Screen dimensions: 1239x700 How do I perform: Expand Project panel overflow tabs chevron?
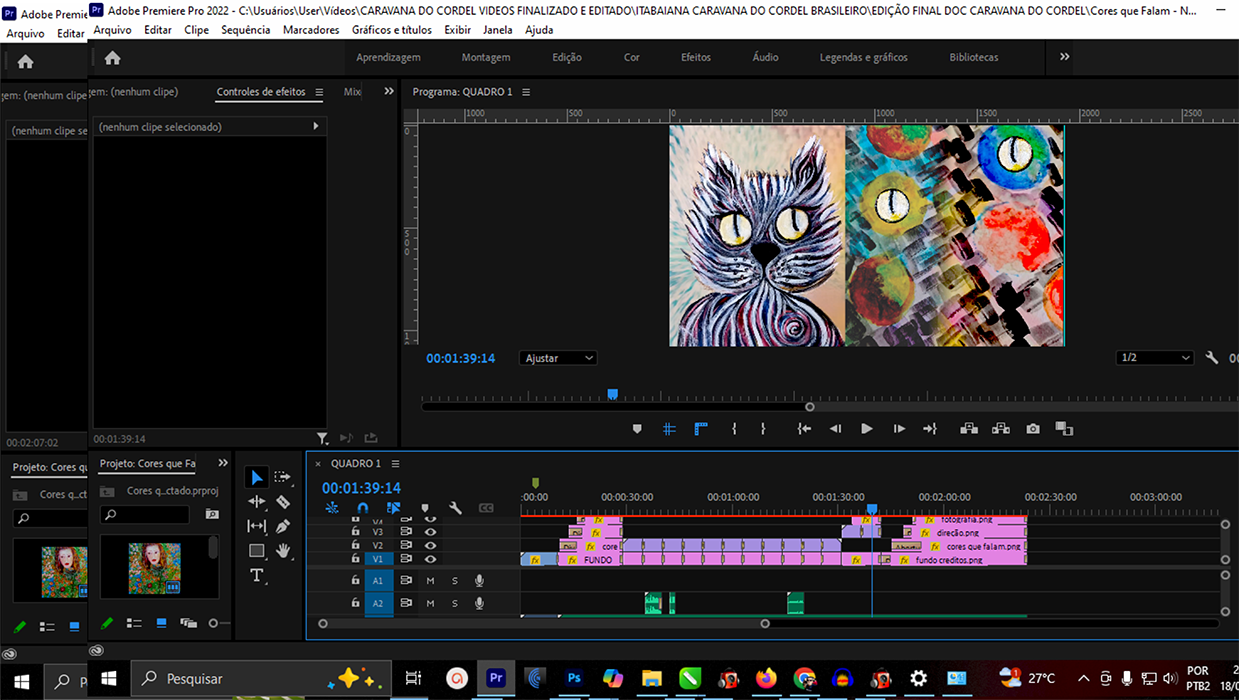(x=223, y=464)
